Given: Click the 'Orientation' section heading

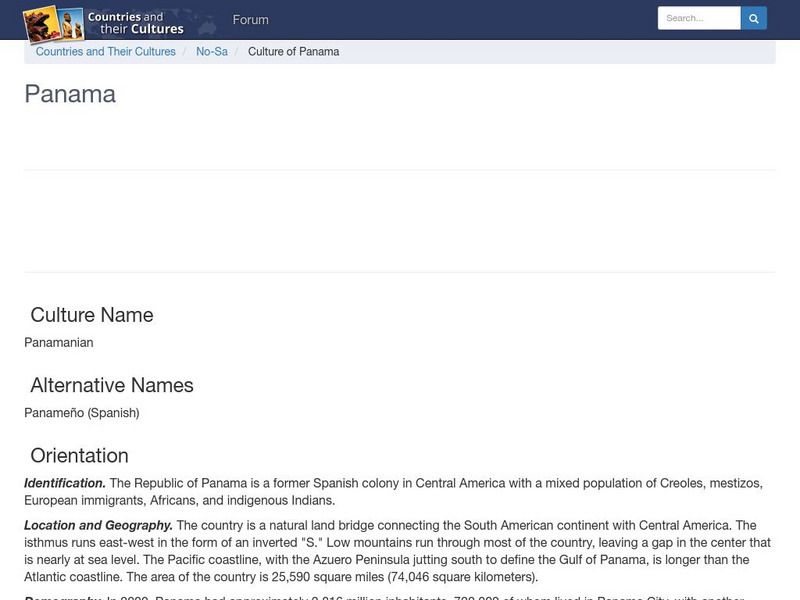Looking at the screenshot, I should (x=80, y=455).
